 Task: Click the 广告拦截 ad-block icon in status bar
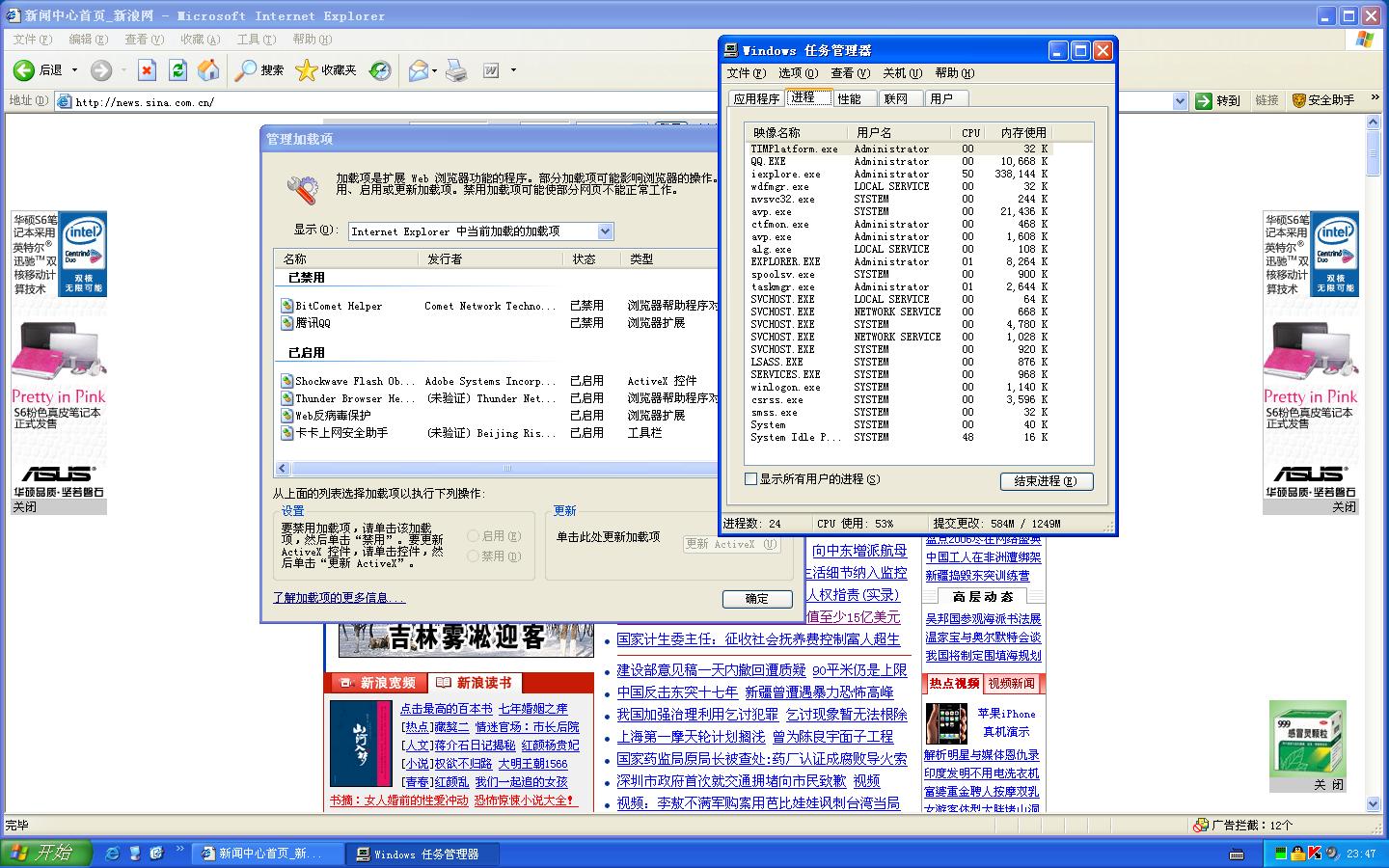(x=1201, y=826)
